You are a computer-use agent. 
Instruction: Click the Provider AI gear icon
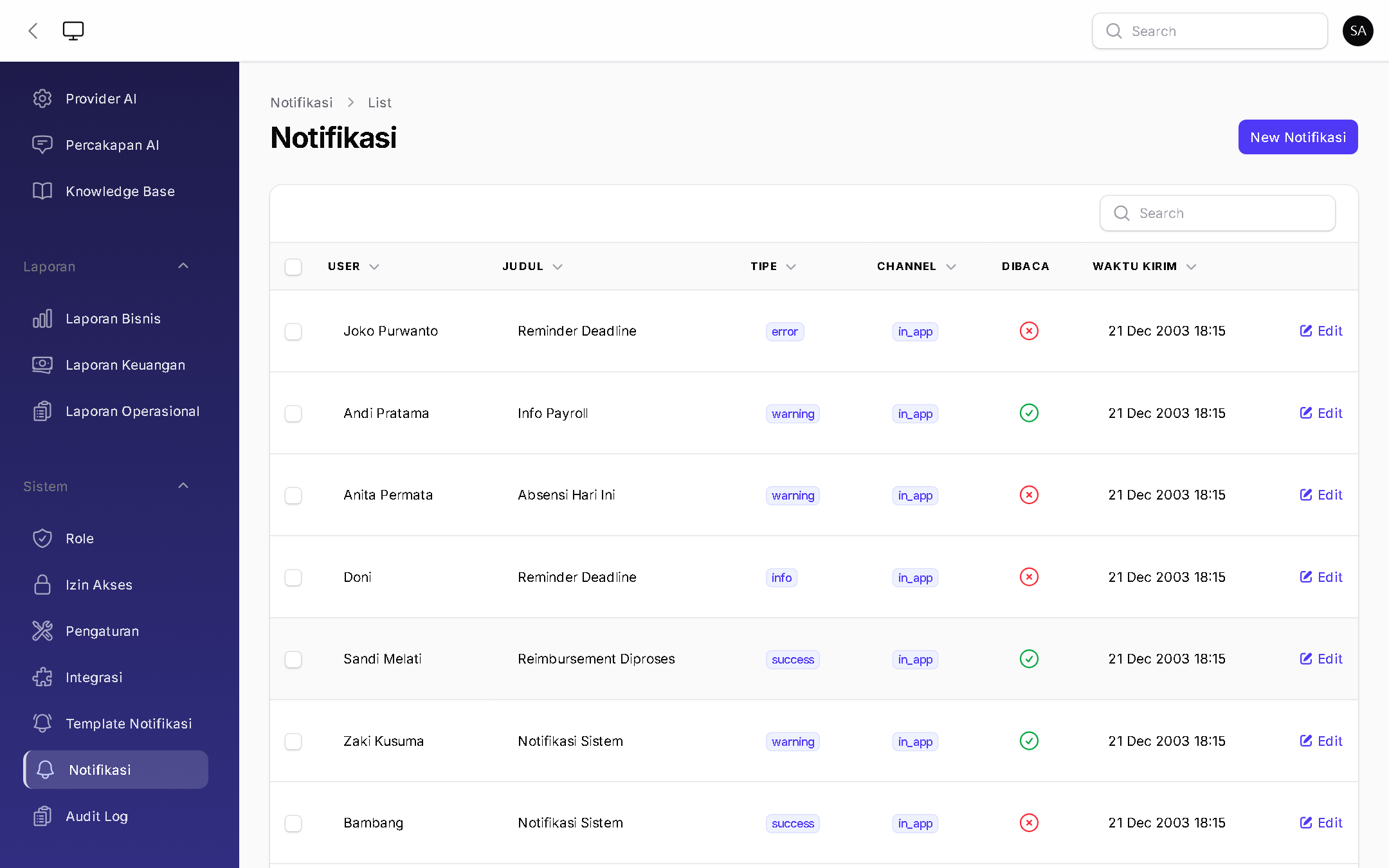[42, 98]
